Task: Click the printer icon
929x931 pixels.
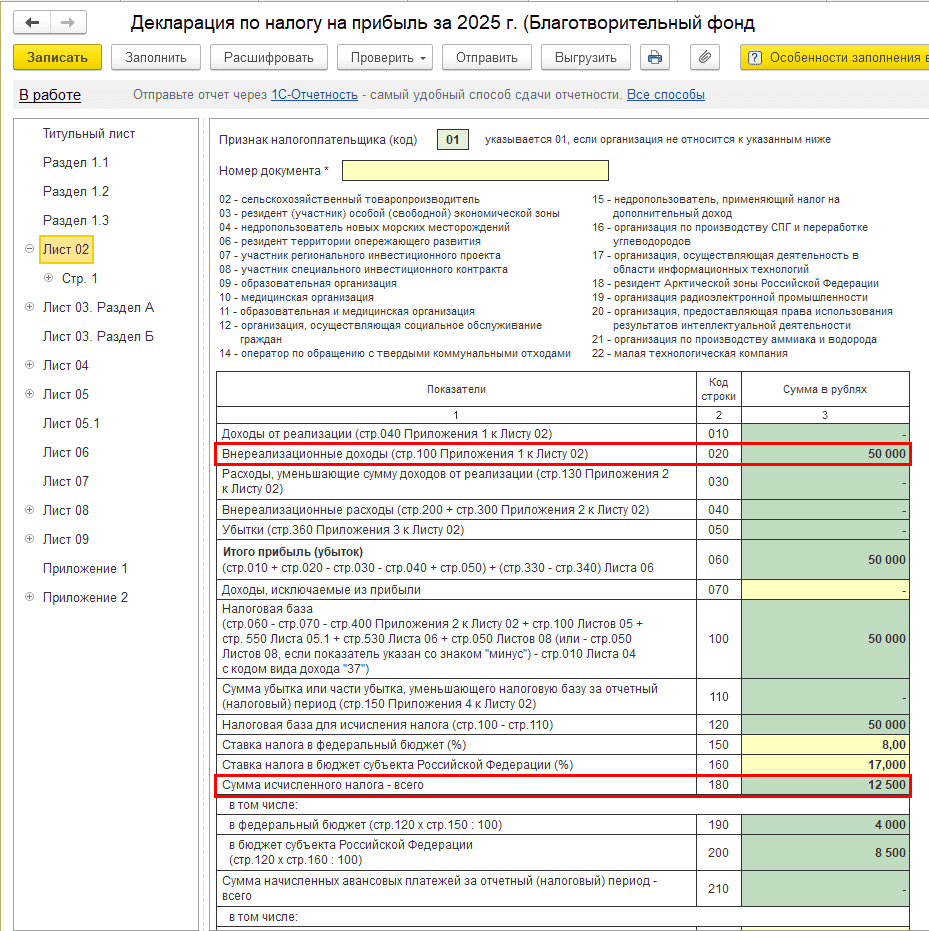Action: (x=655, y=57)
